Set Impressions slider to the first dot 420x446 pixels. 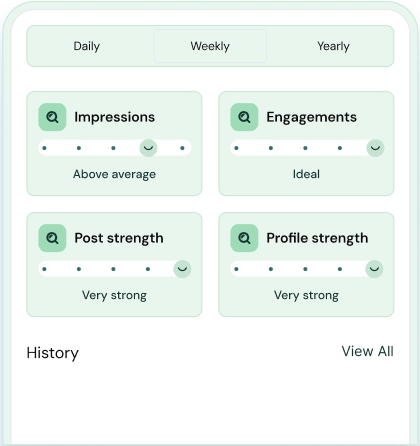point(44,148)
